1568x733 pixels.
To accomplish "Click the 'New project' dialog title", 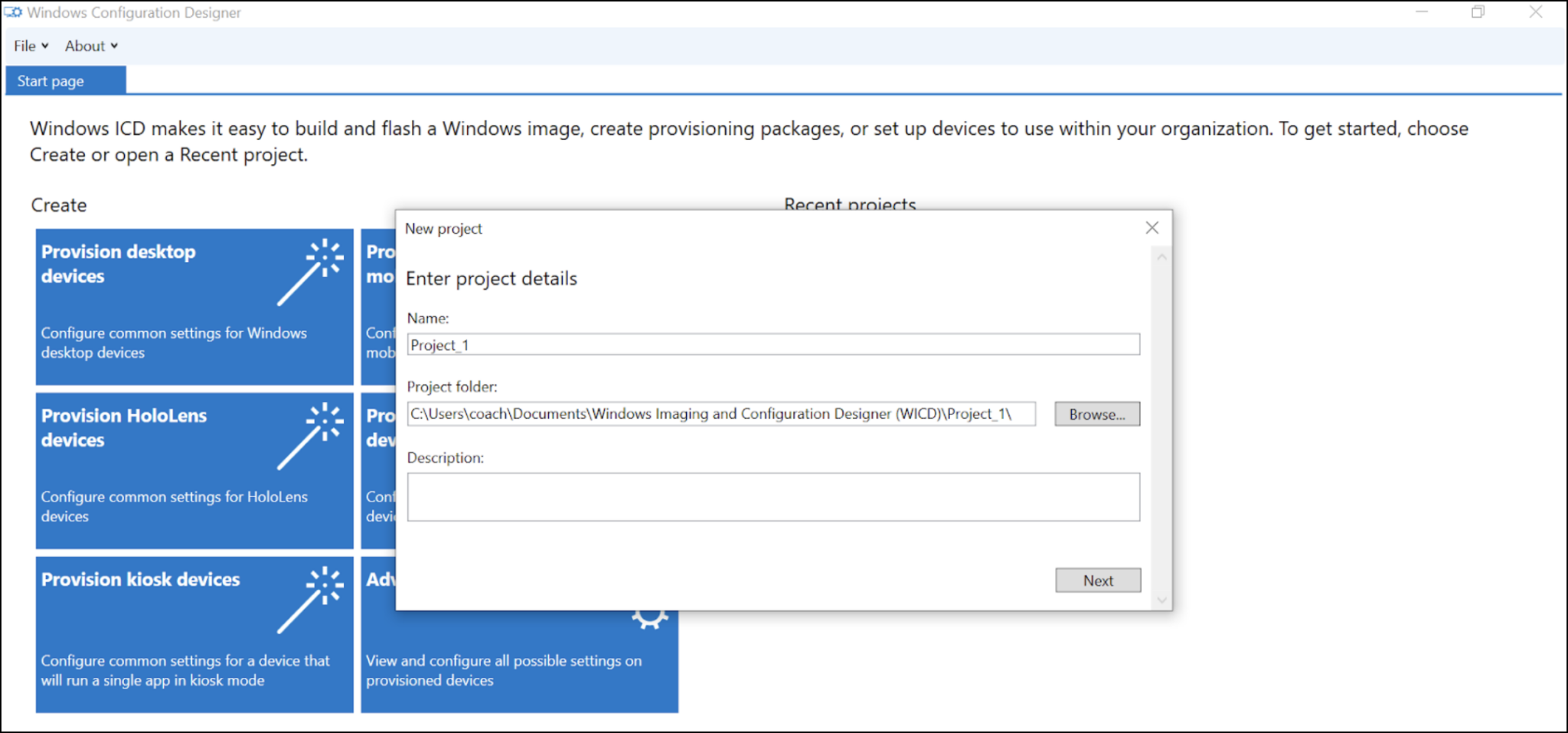I will point(443,229).
